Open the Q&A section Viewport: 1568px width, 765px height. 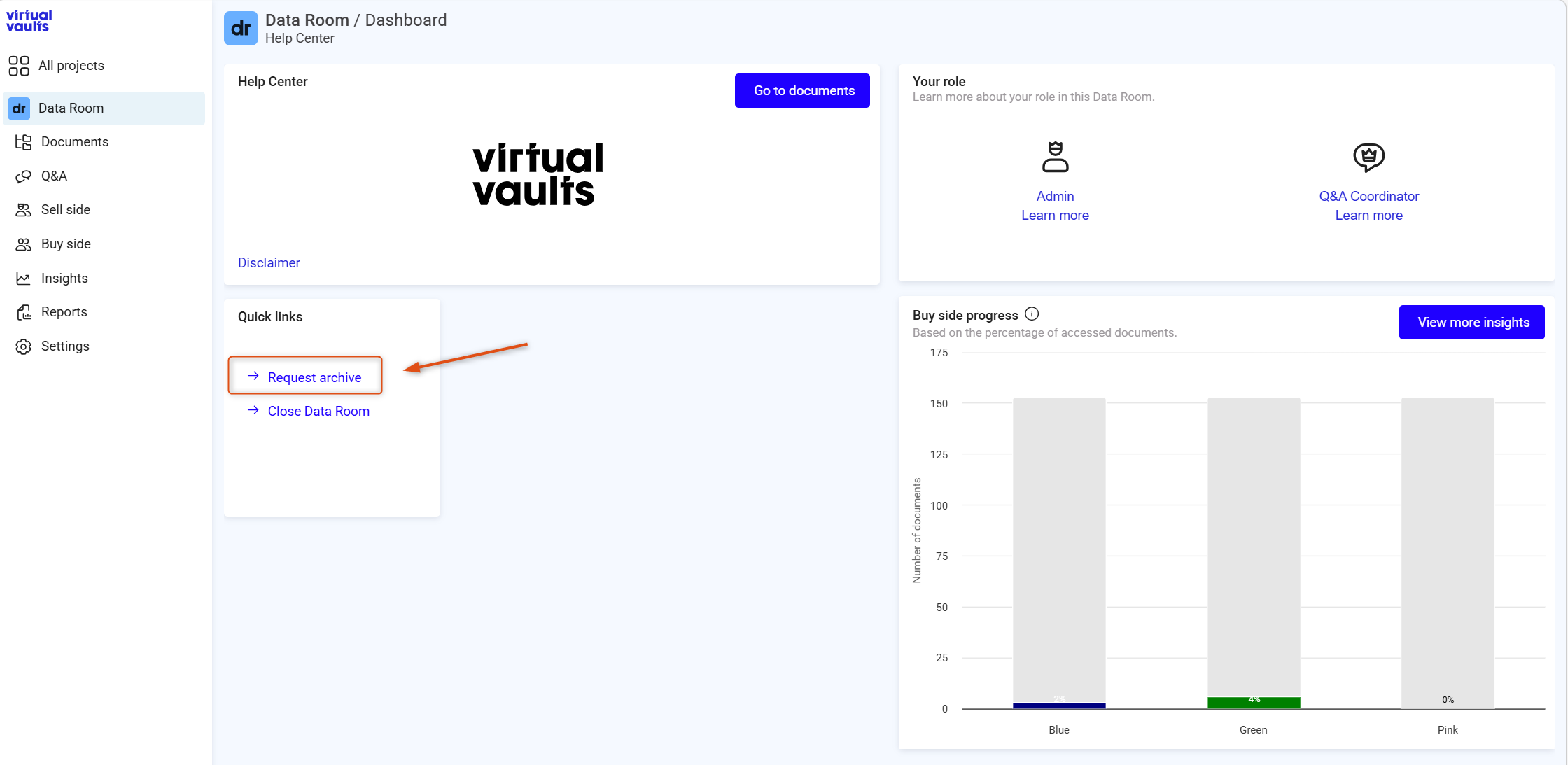54,176
